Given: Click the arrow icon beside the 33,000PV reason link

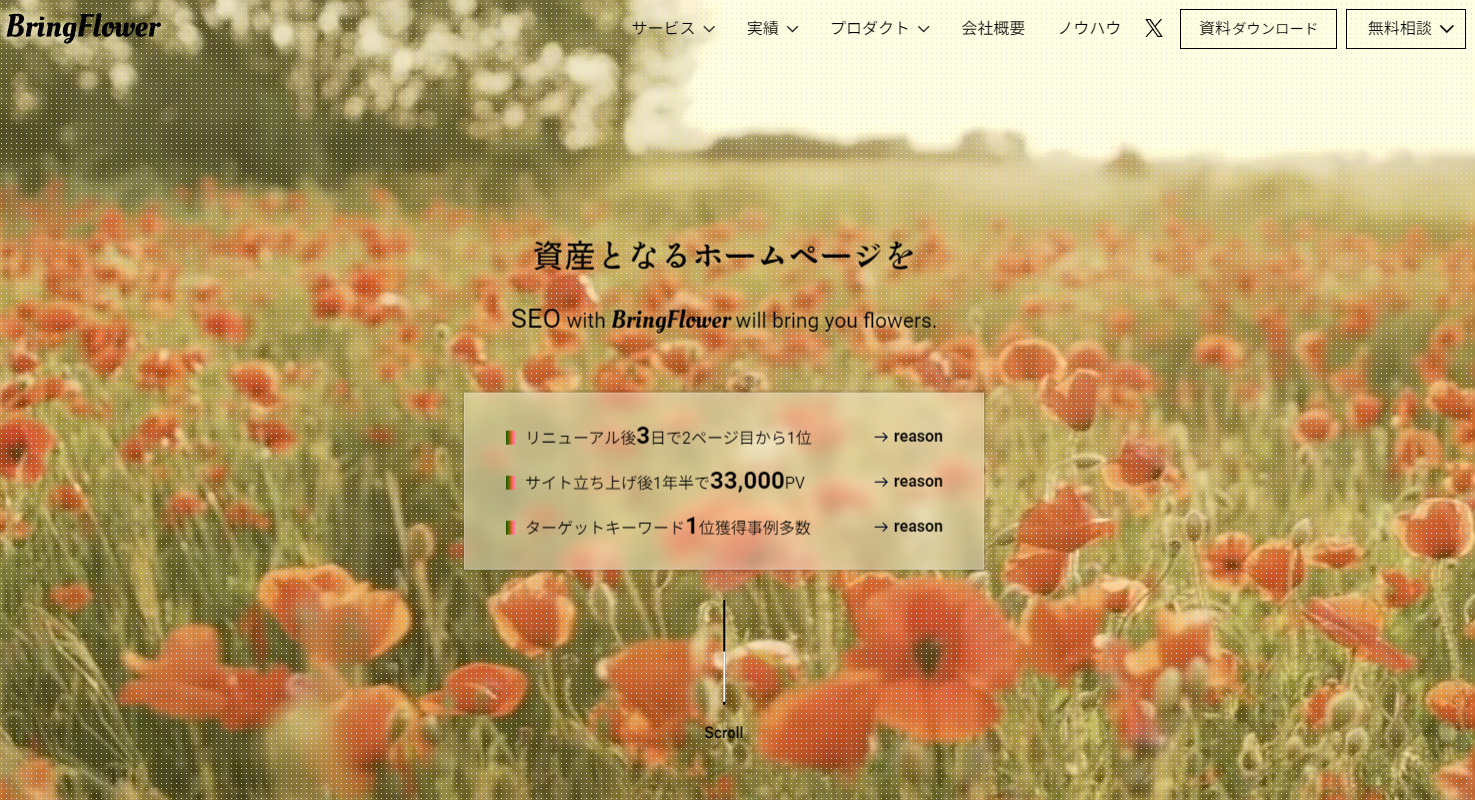Looking at the screenshot, I should pos(881,482).
